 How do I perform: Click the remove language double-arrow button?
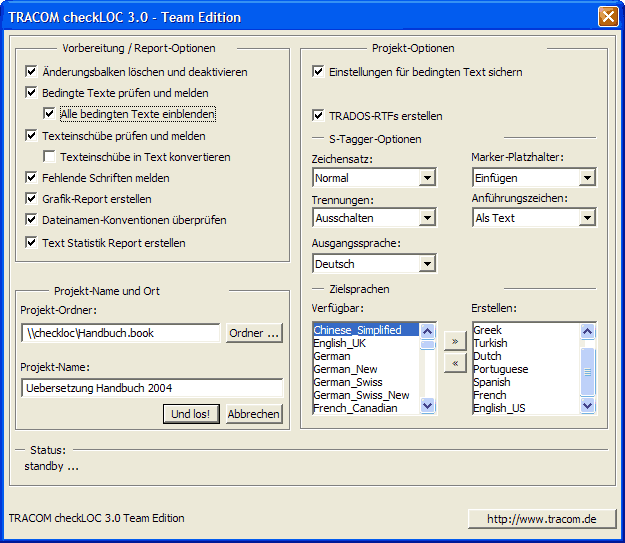[455, 363]
